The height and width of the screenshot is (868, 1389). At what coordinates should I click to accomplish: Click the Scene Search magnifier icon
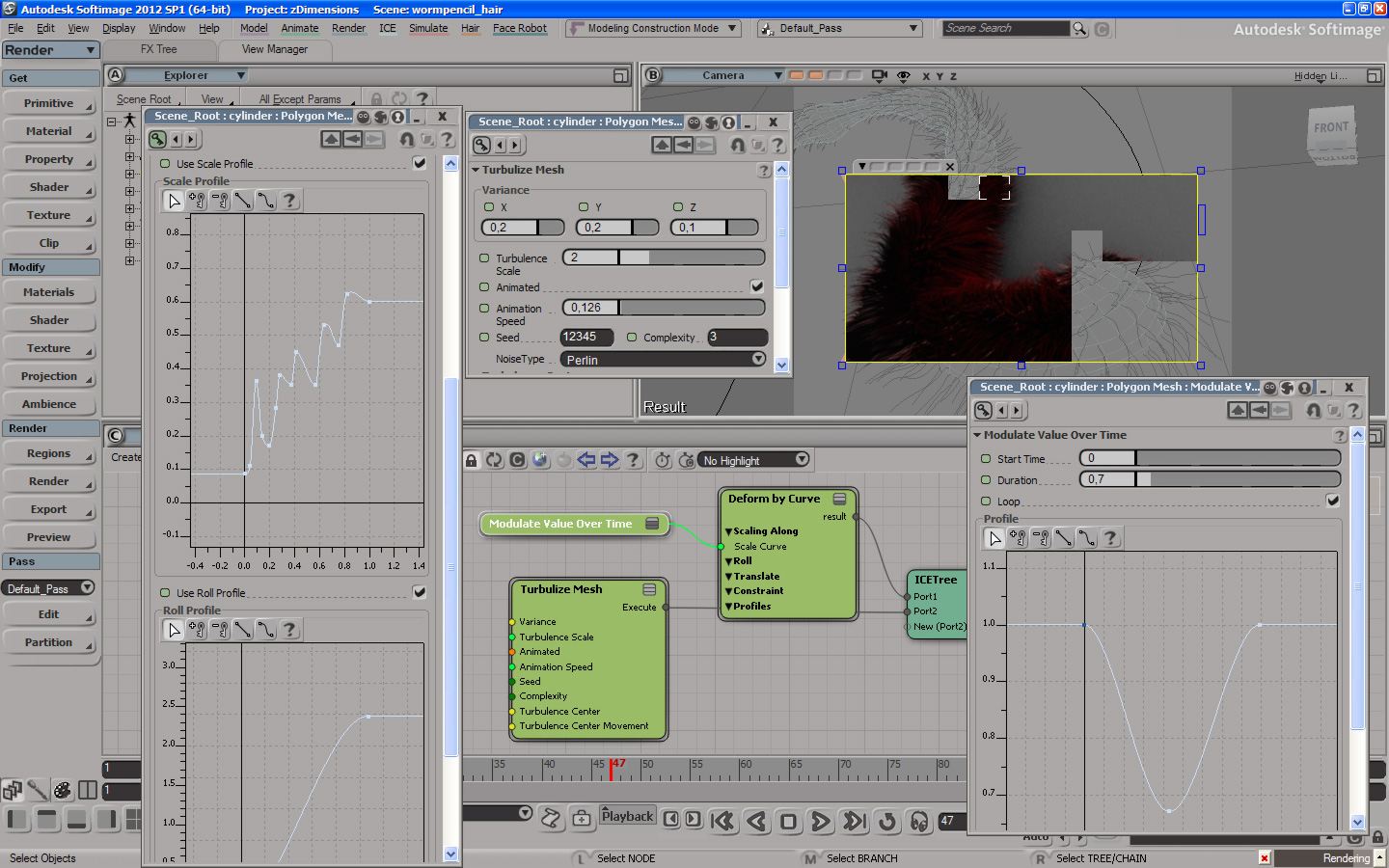tap(1079, 29)
